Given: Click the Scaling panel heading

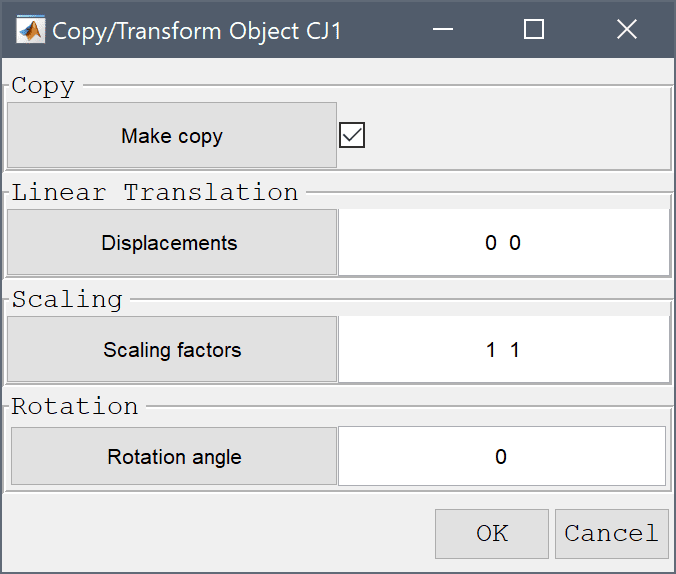Looking at the screenshot, I should pyautogui.click(x=67, y=299).
